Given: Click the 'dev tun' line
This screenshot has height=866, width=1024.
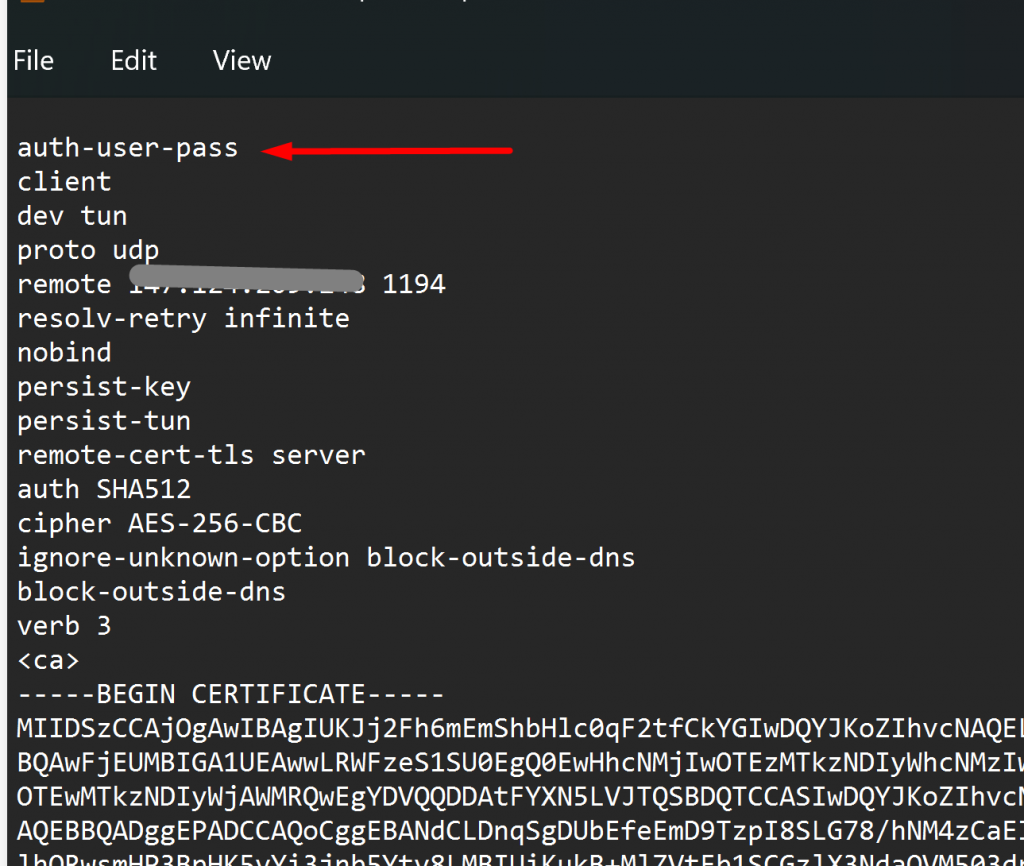Looking at the screenshot, I should (72, 216).
